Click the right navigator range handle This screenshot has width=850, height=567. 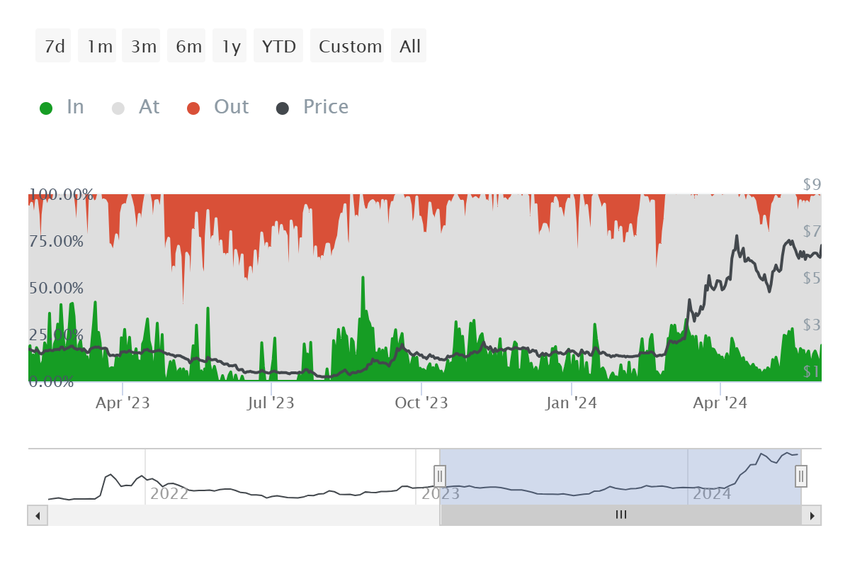[x=801, y=476]
